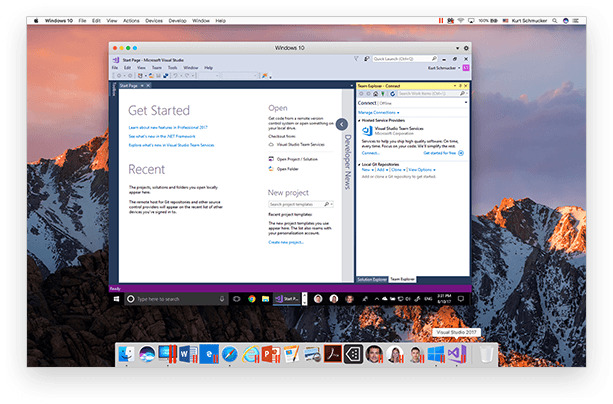Expand the Developer News panel arrow

pyautogui.click(x=342, y=124)
